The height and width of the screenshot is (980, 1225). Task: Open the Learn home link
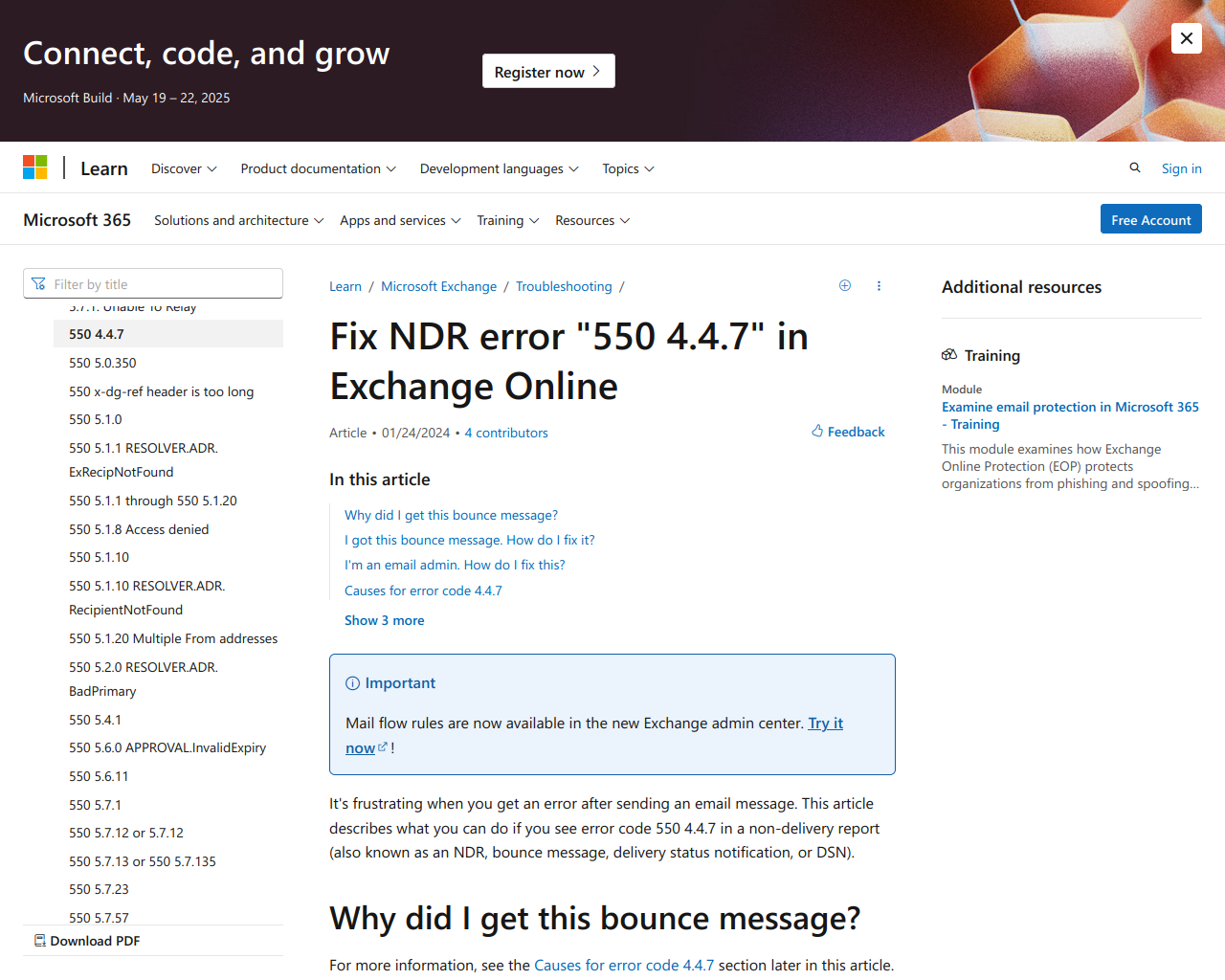point(104,168)
